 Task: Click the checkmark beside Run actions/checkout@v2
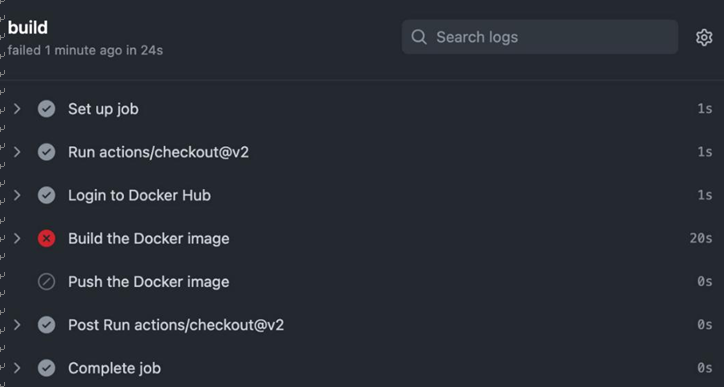tap(46, 152)
